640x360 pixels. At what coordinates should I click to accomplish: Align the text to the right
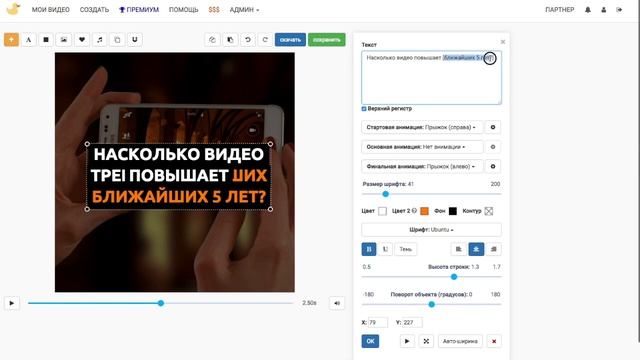tap(494, 249)
